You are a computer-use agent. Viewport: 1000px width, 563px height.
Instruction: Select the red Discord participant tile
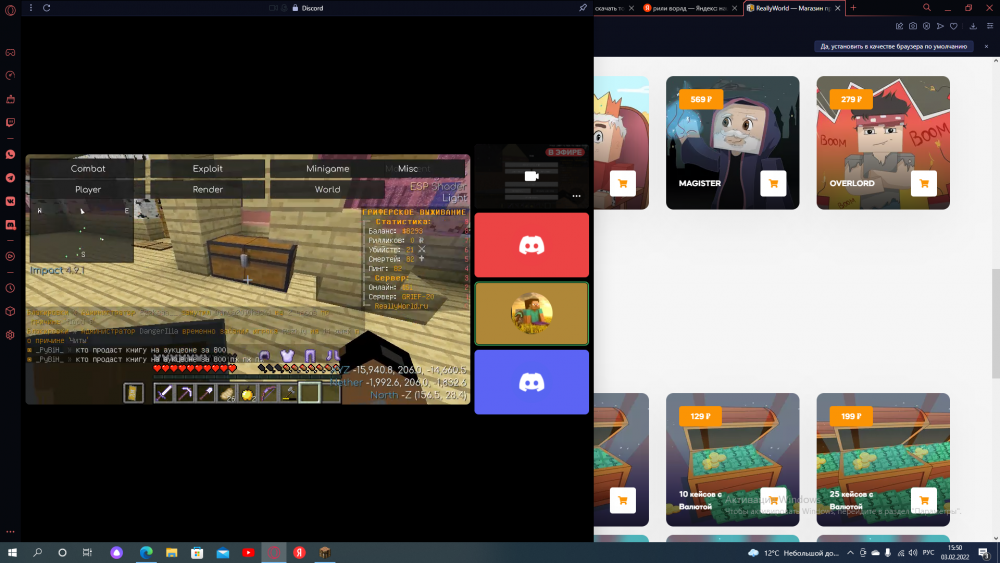[x=531, y=245]
